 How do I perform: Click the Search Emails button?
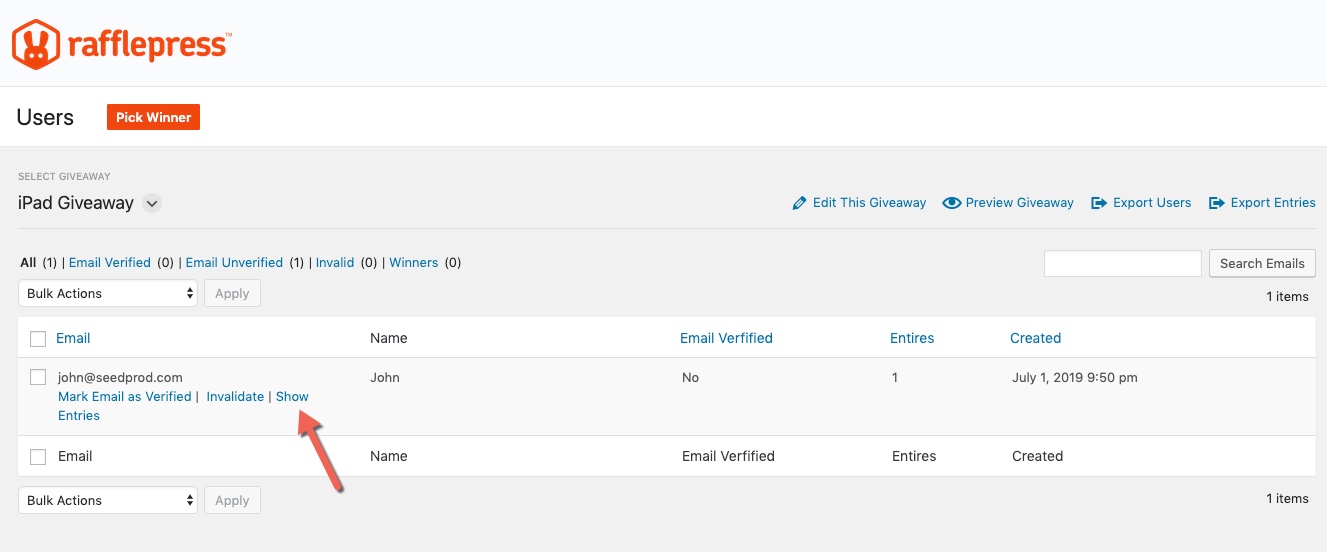tap(1262, 263)
